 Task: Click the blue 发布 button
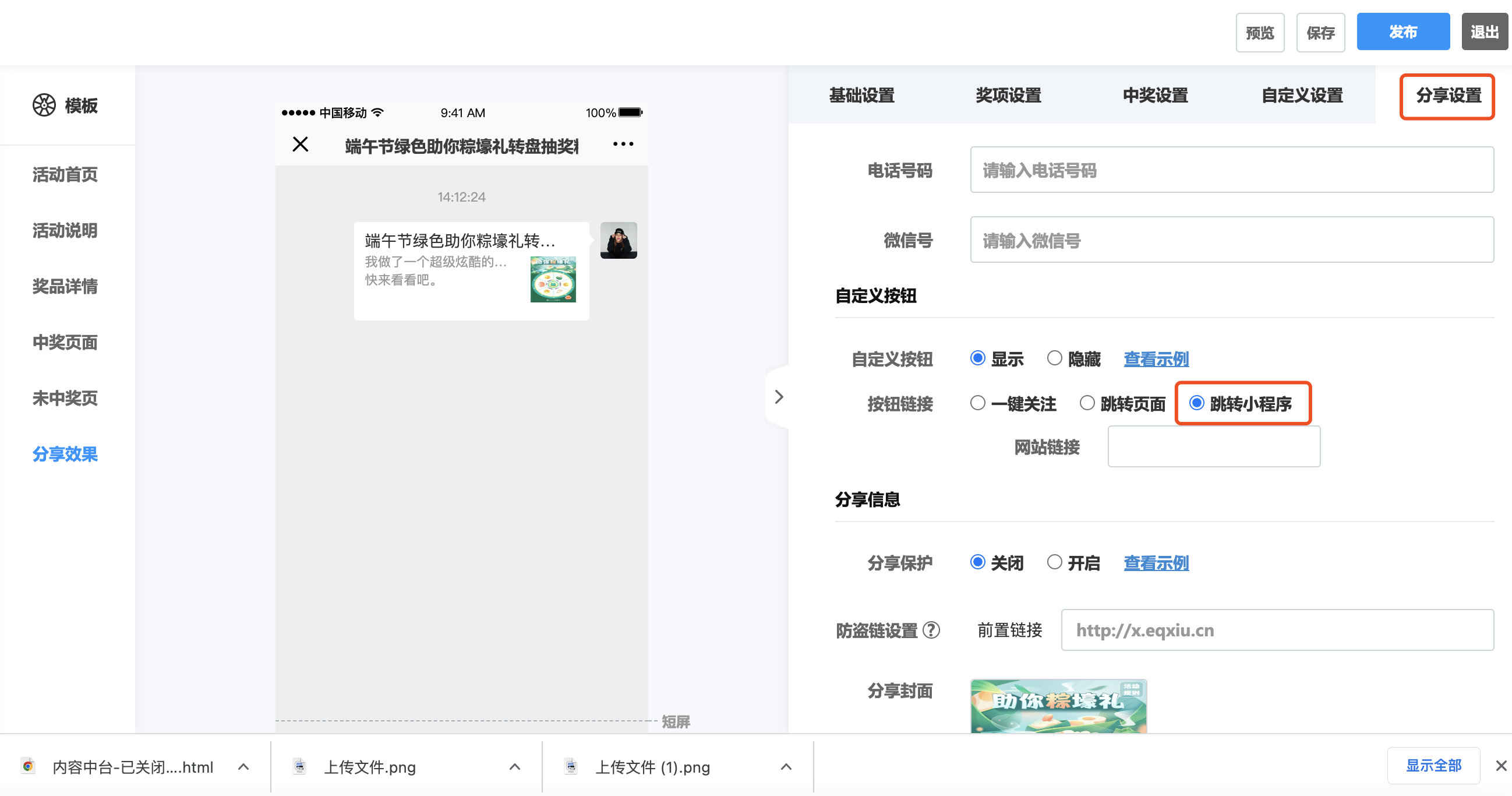1403,31
